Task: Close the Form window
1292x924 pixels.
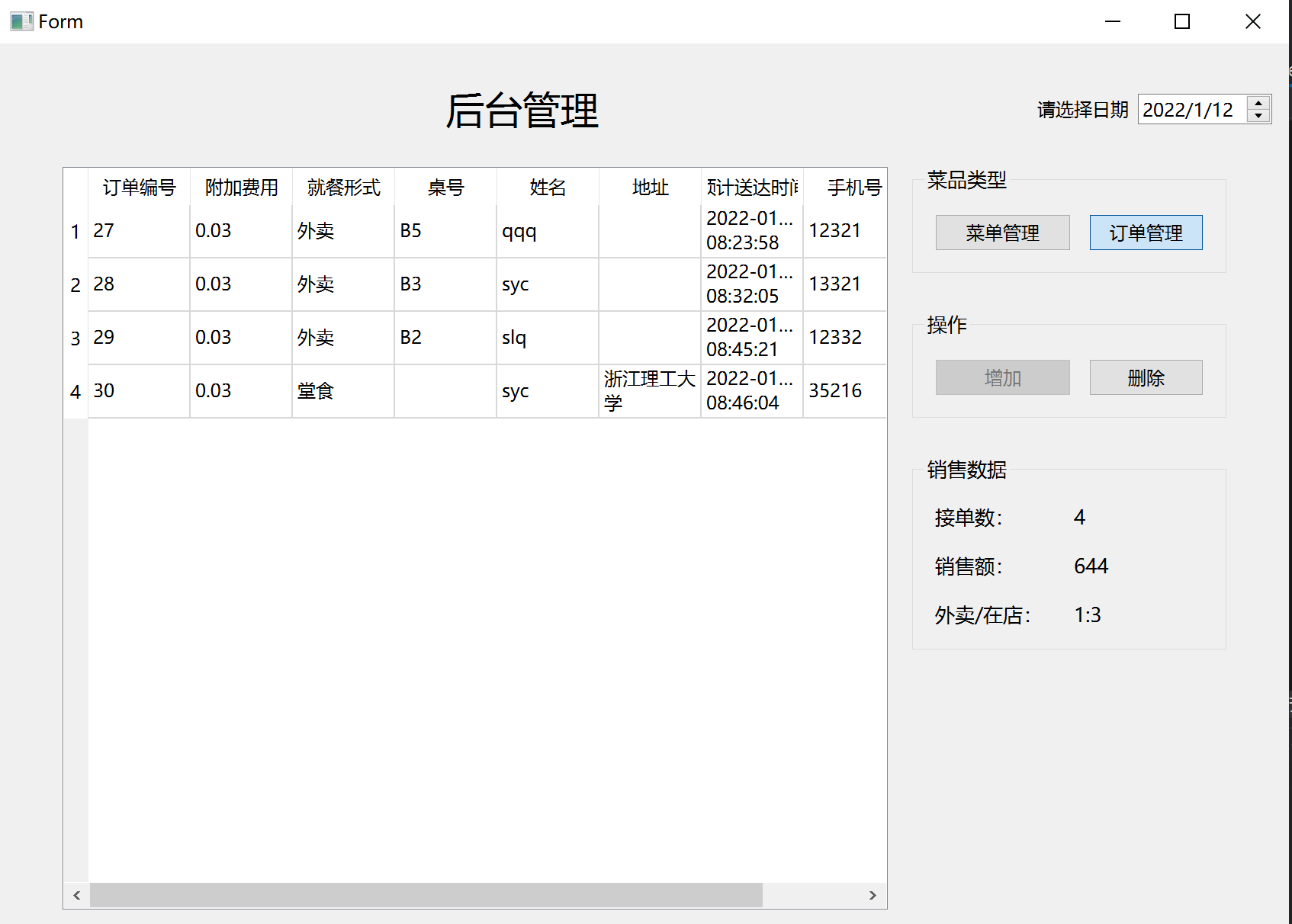Action: coord(1252,21)
